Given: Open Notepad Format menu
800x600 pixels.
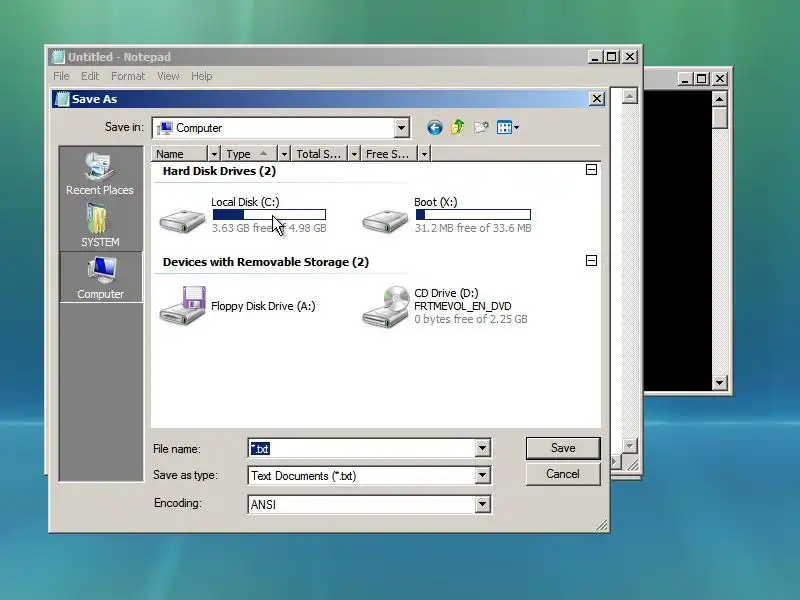Looking at the screenshot, I should click(x=128, y=76).
